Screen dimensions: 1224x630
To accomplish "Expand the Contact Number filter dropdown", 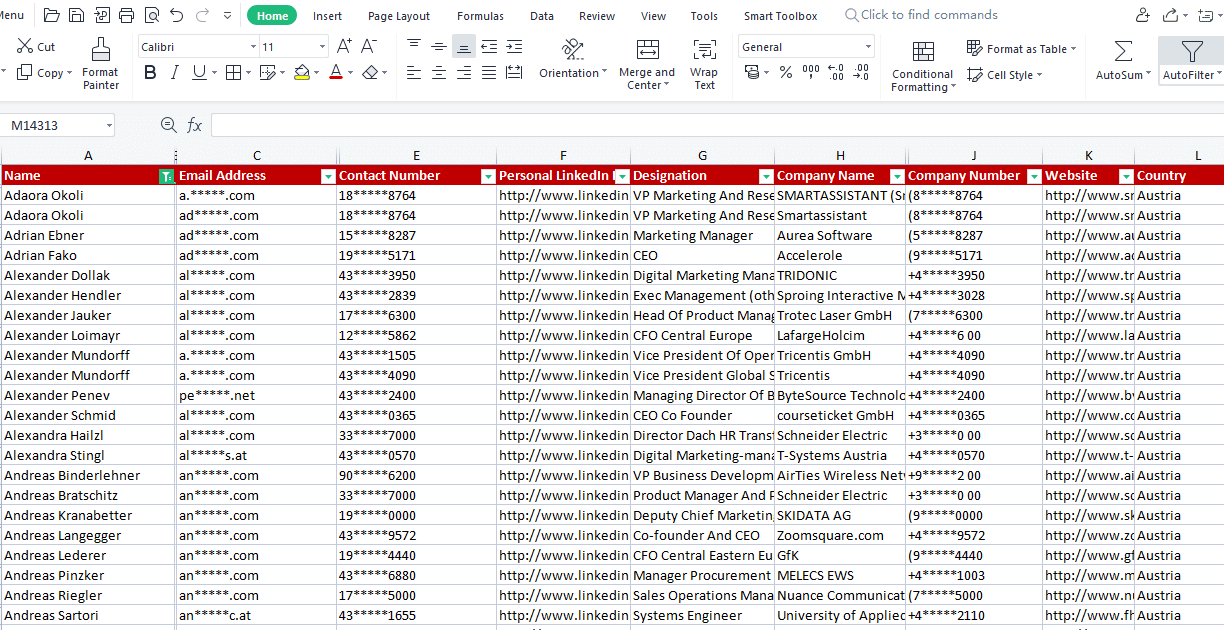I will [x=488, y=176].
